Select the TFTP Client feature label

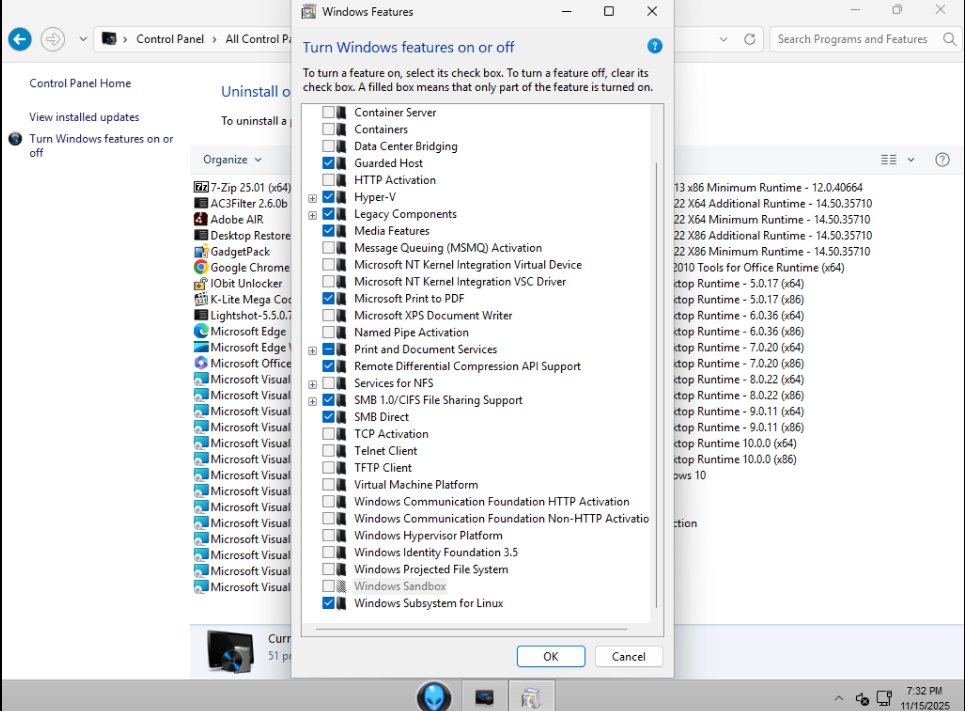pos(382,468)
